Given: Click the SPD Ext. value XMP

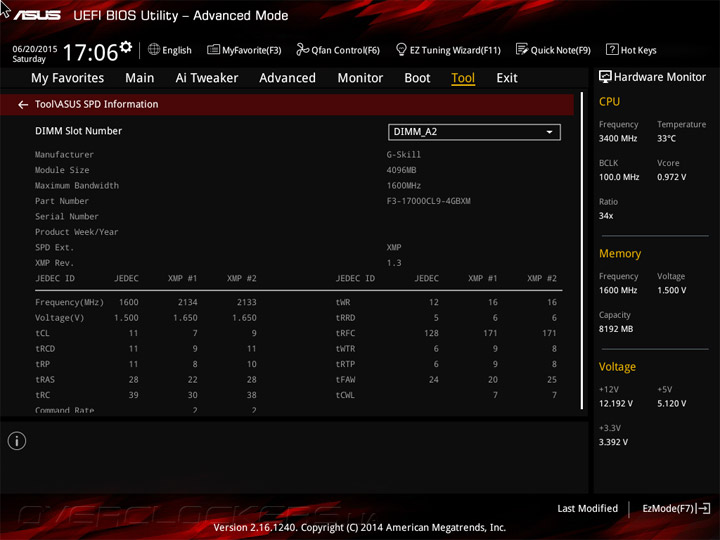Looking at the screenshot, I should click(394, 247).
